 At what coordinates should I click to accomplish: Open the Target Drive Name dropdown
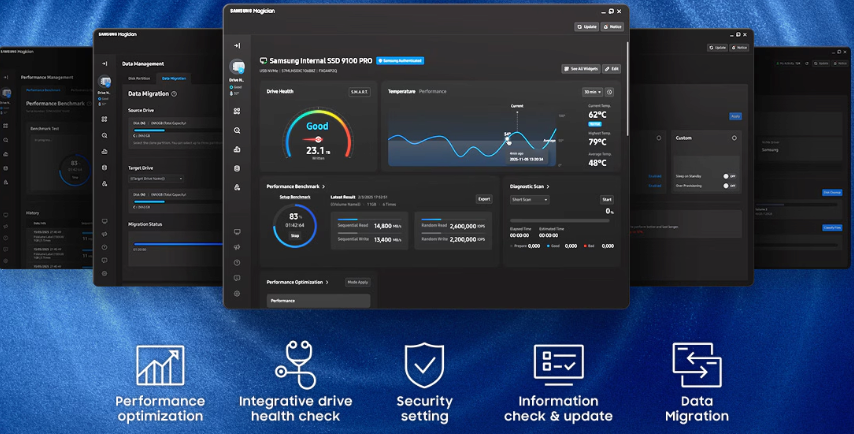pyautogui.click(x=156, y=179)
